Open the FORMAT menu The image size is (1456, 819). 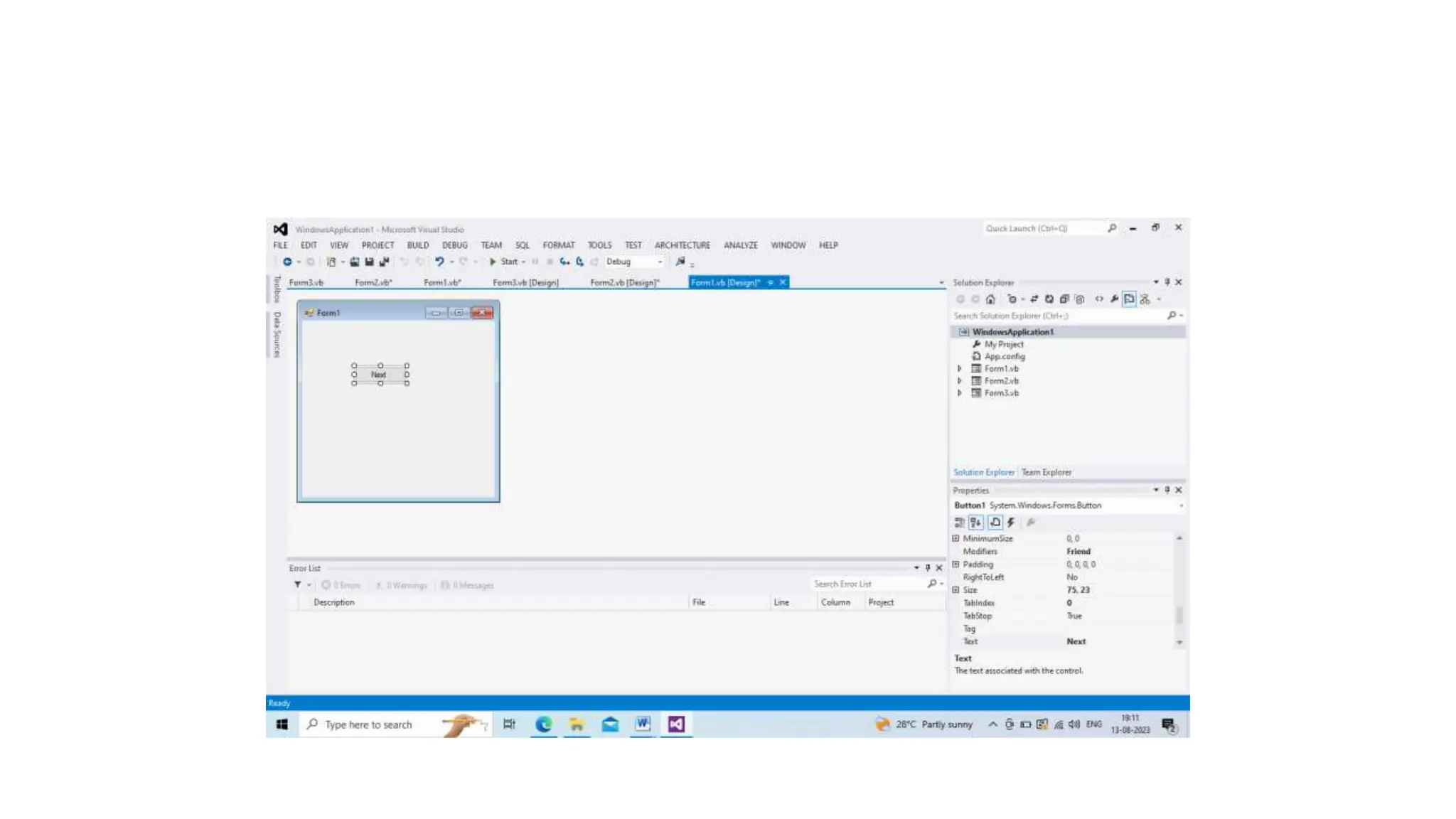point(558,245)
